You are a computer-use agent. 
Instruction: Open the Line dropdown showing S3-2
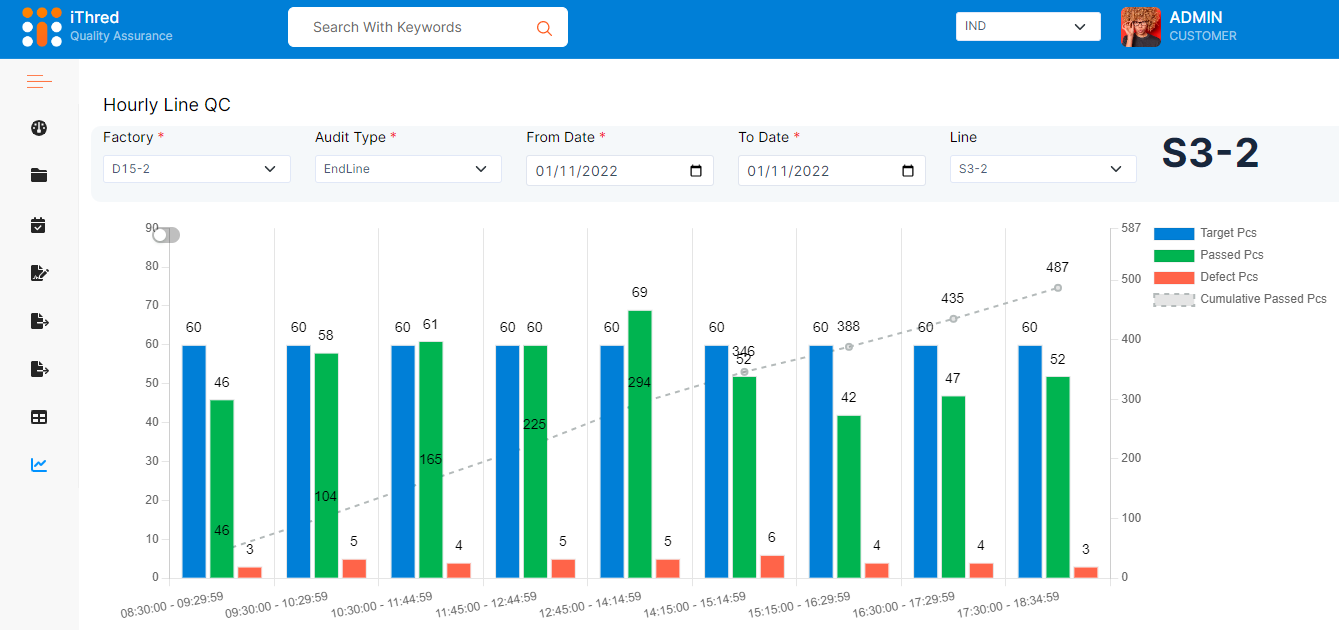(1042, 169)
